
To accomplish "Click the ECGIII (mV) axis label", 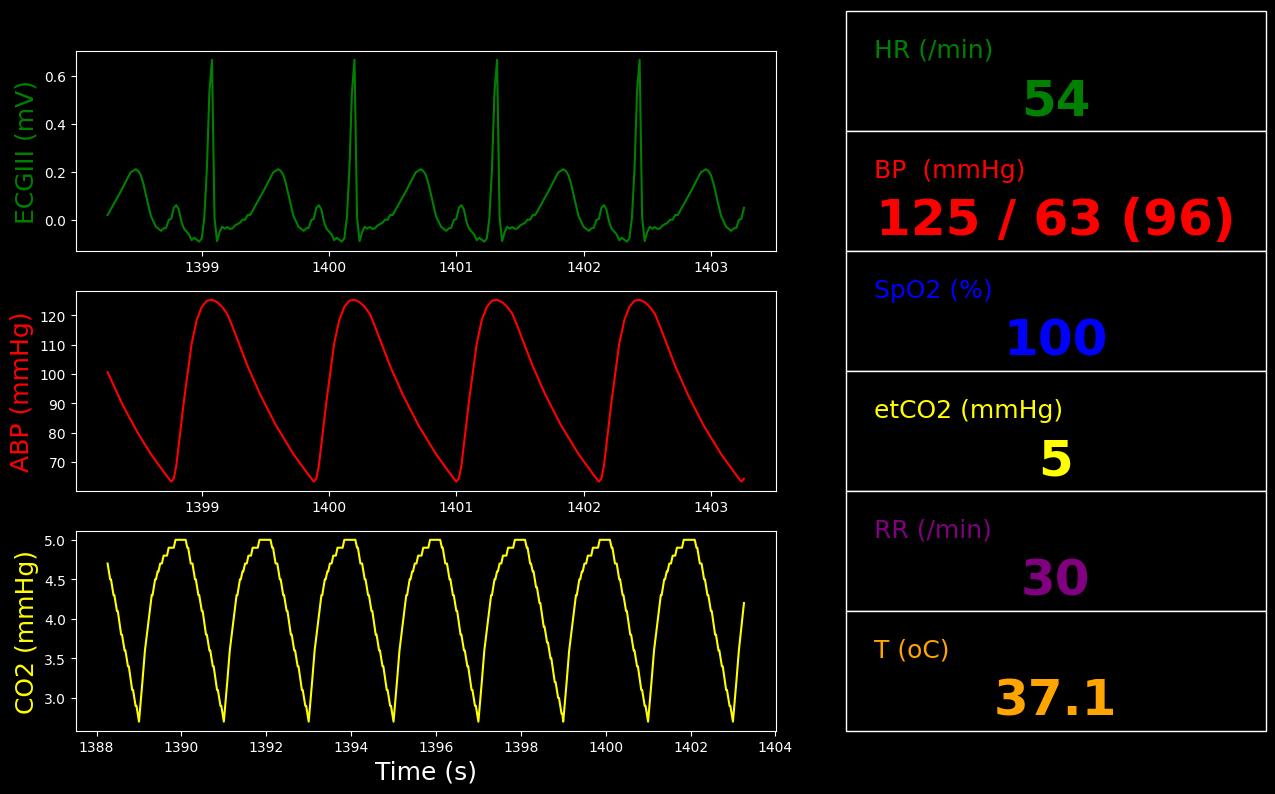I will [x=25, y=152].
